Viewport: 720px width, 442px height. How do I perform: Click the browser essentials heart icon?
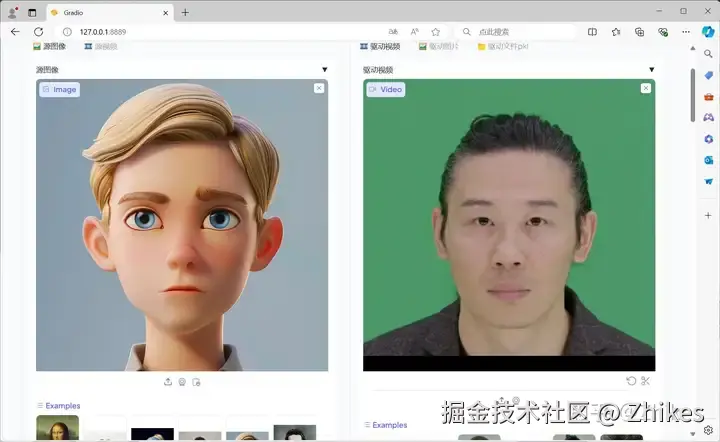663,32
